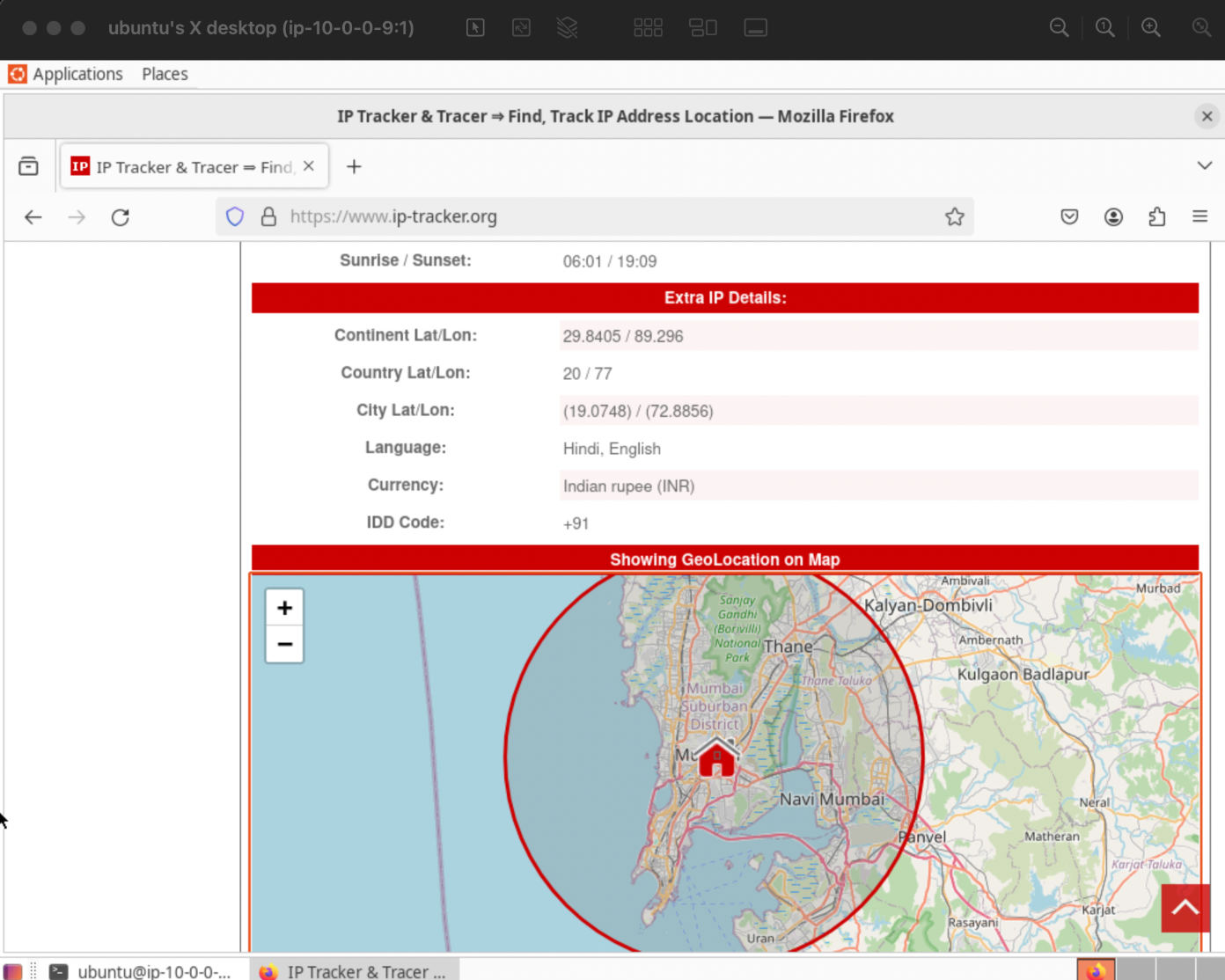Click the VNC pointer mode icon

tap(475, 28)
